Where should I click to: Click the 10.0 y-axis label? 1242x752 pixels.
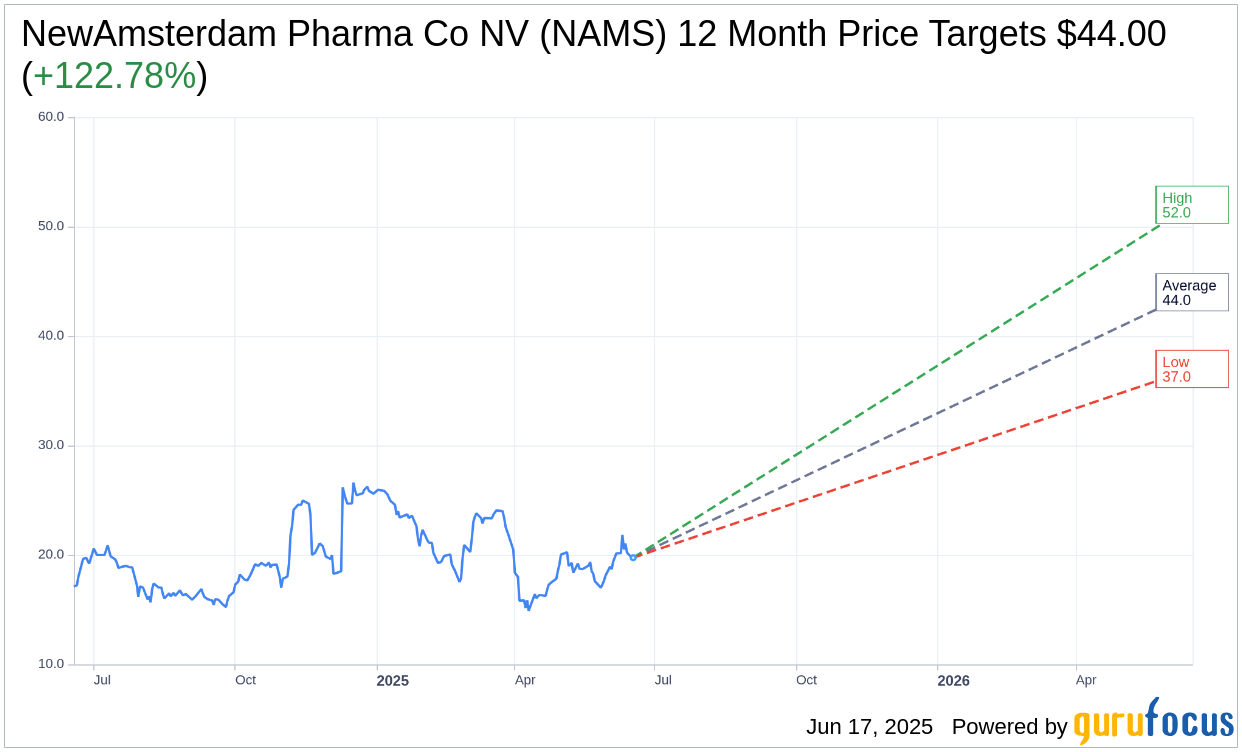click(x=51, y=664)
